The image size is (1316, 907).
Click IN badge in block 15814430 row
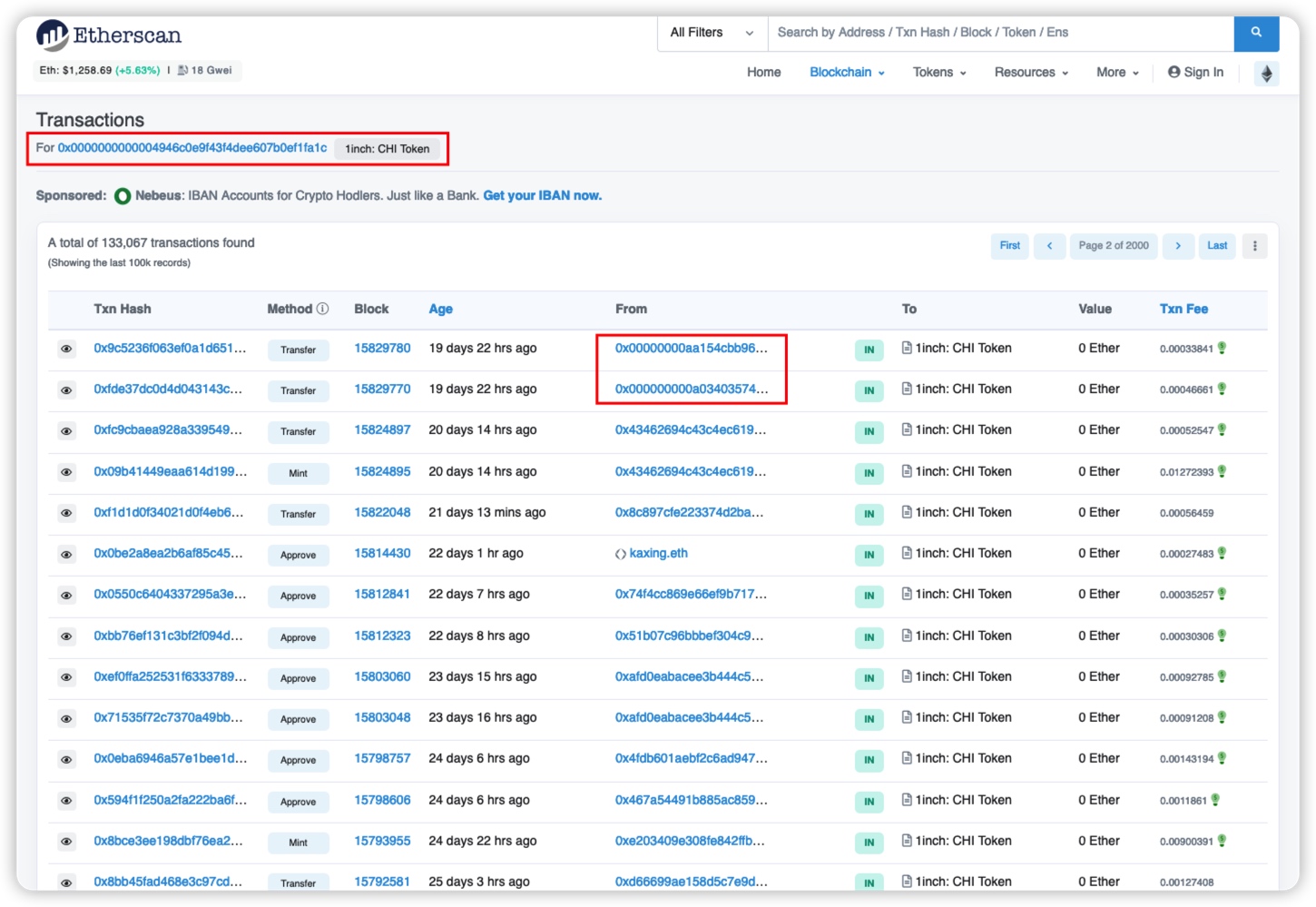869,555
